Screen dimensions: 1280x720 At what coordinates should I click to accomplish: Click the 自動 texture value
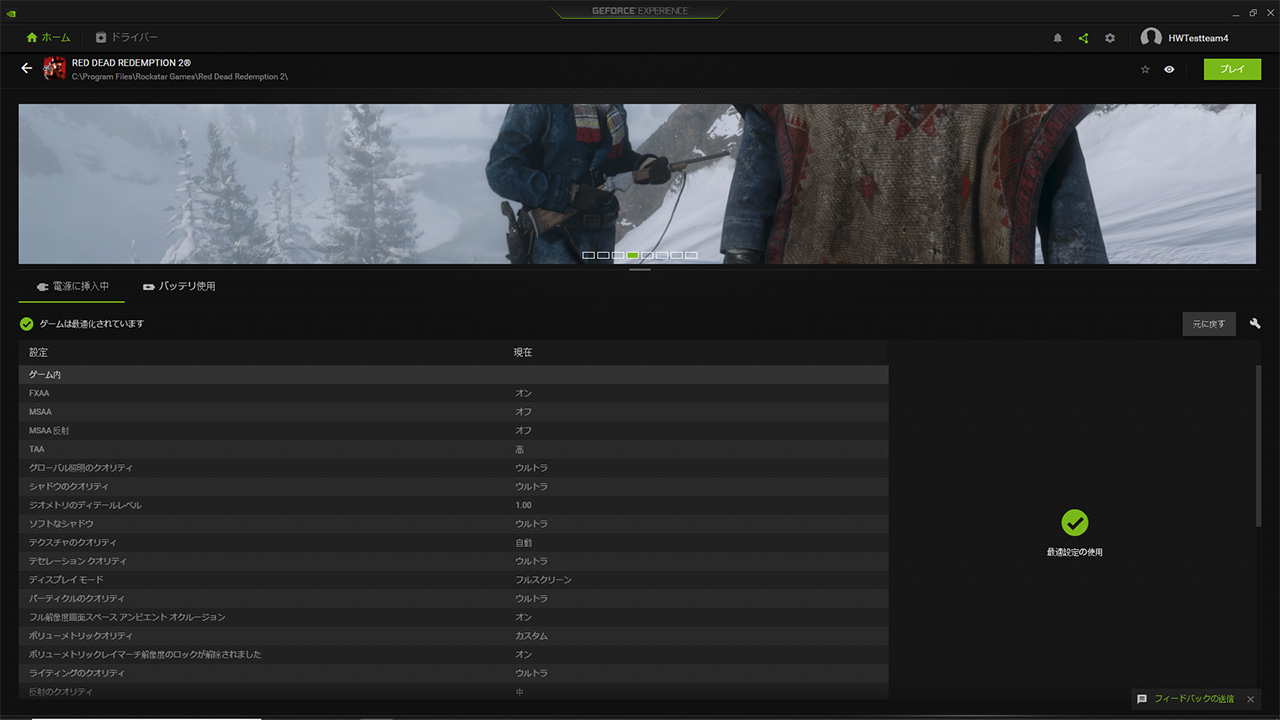(x=524, y=542)
